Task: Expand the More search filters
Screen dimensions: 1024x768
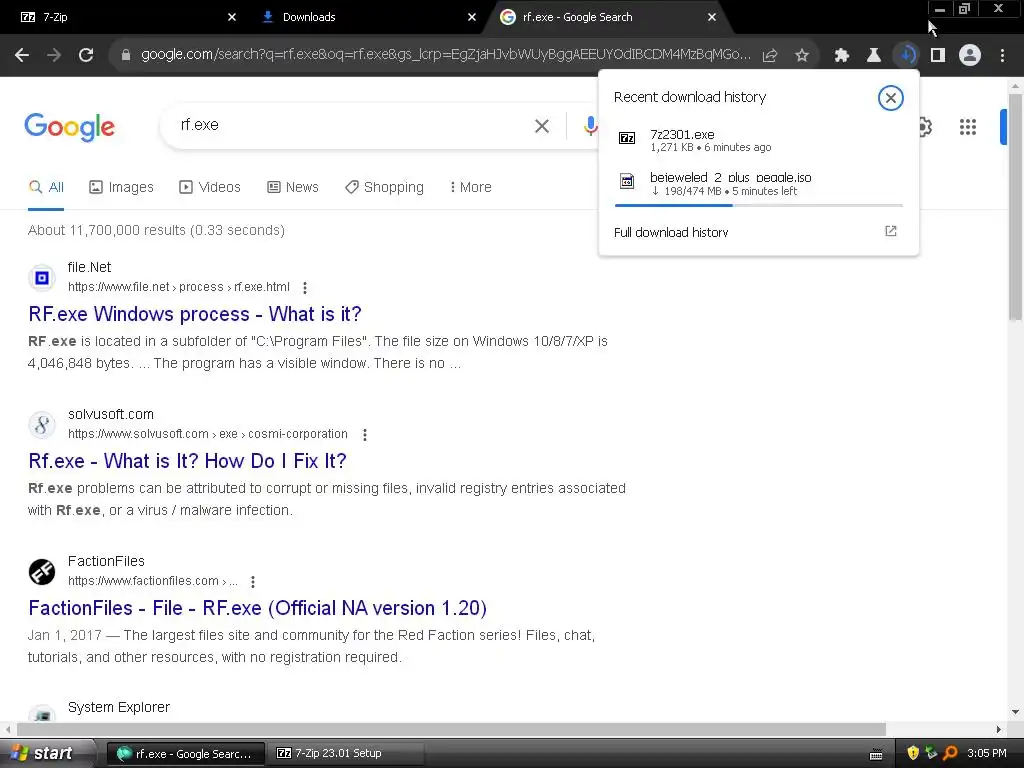Action: point(470,187)
